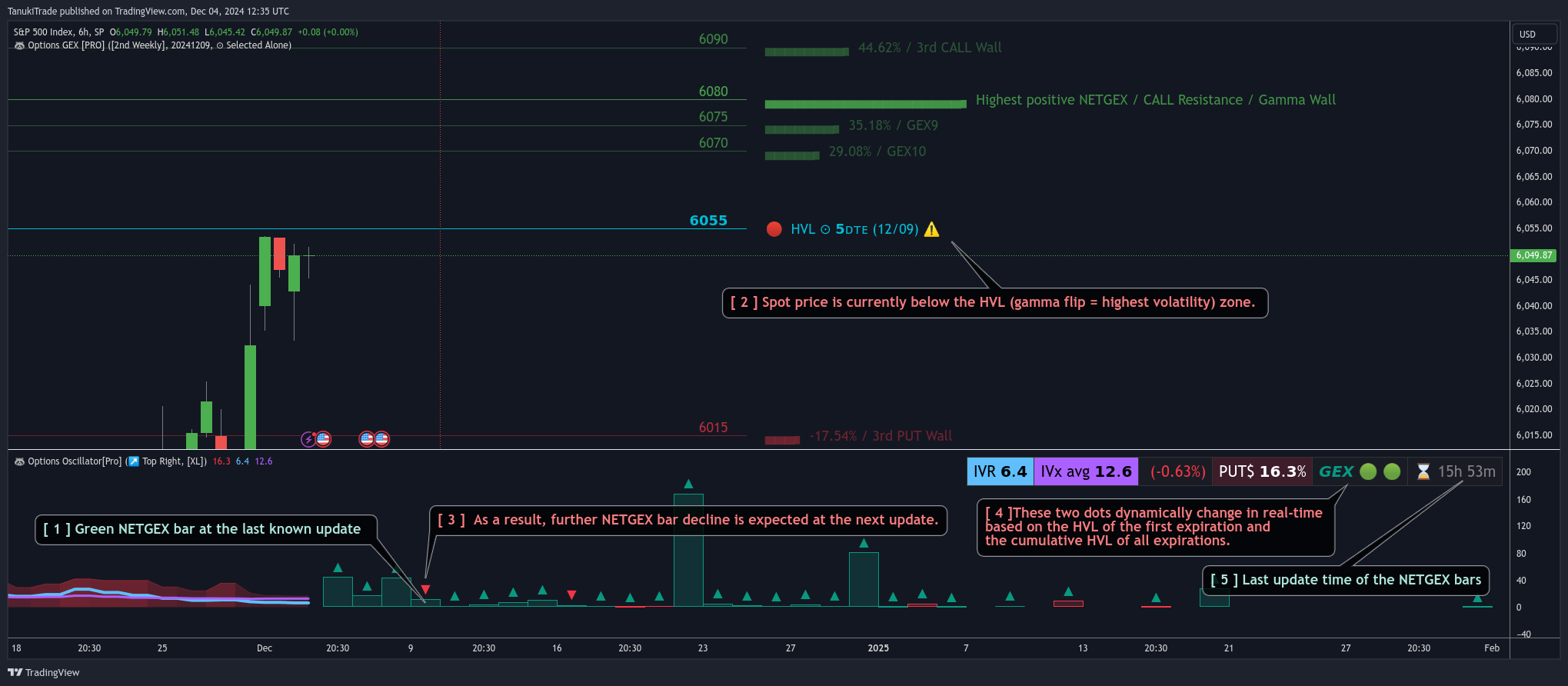
Task: Click the long green Gamma Wall bar
Action: (x=865, y=104)
